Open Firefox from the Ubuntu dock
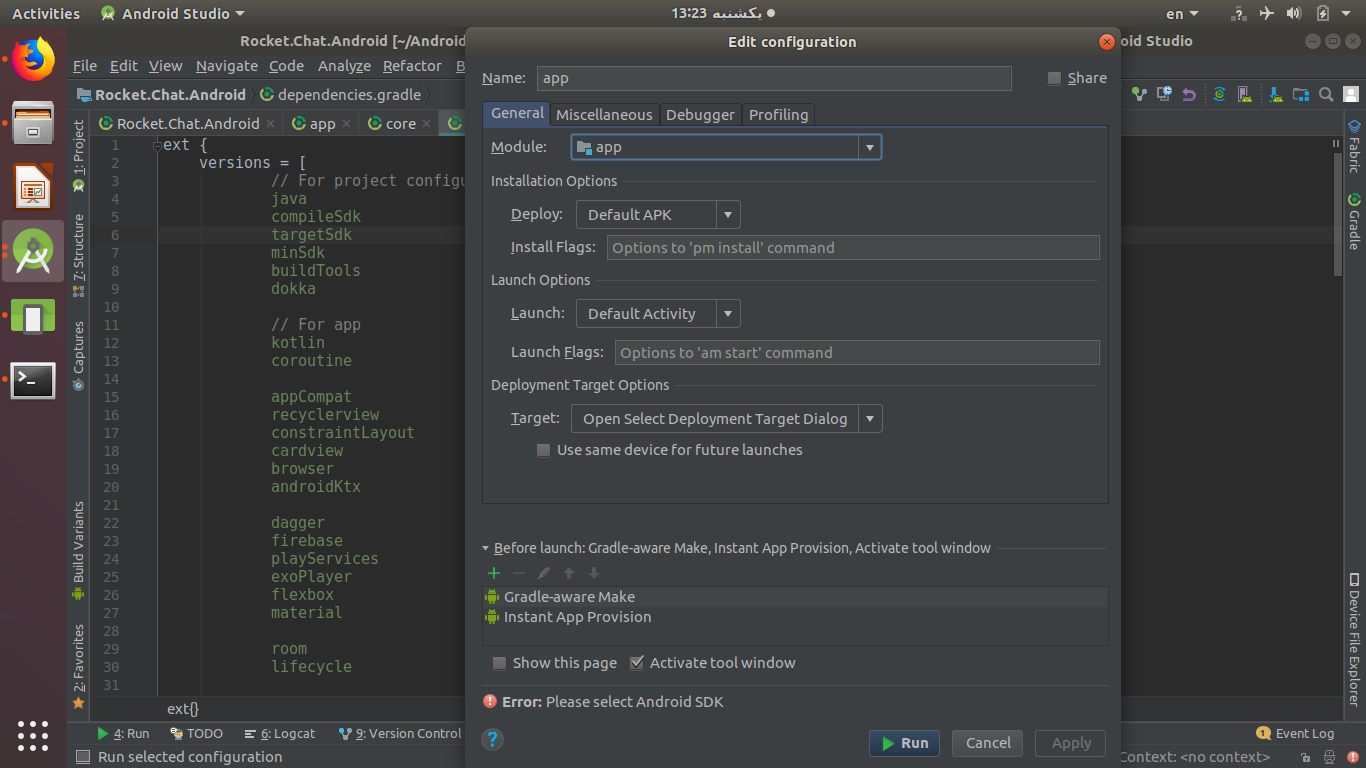Viewport: 1366px width, 768px height. coord(33,59)
